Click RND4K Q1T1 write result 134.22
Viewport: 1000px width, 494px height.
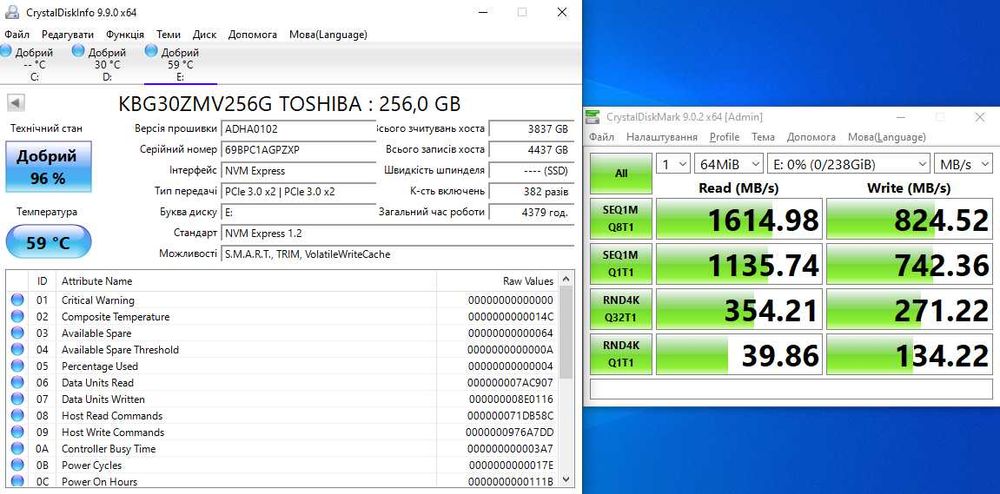coord(909,355)
